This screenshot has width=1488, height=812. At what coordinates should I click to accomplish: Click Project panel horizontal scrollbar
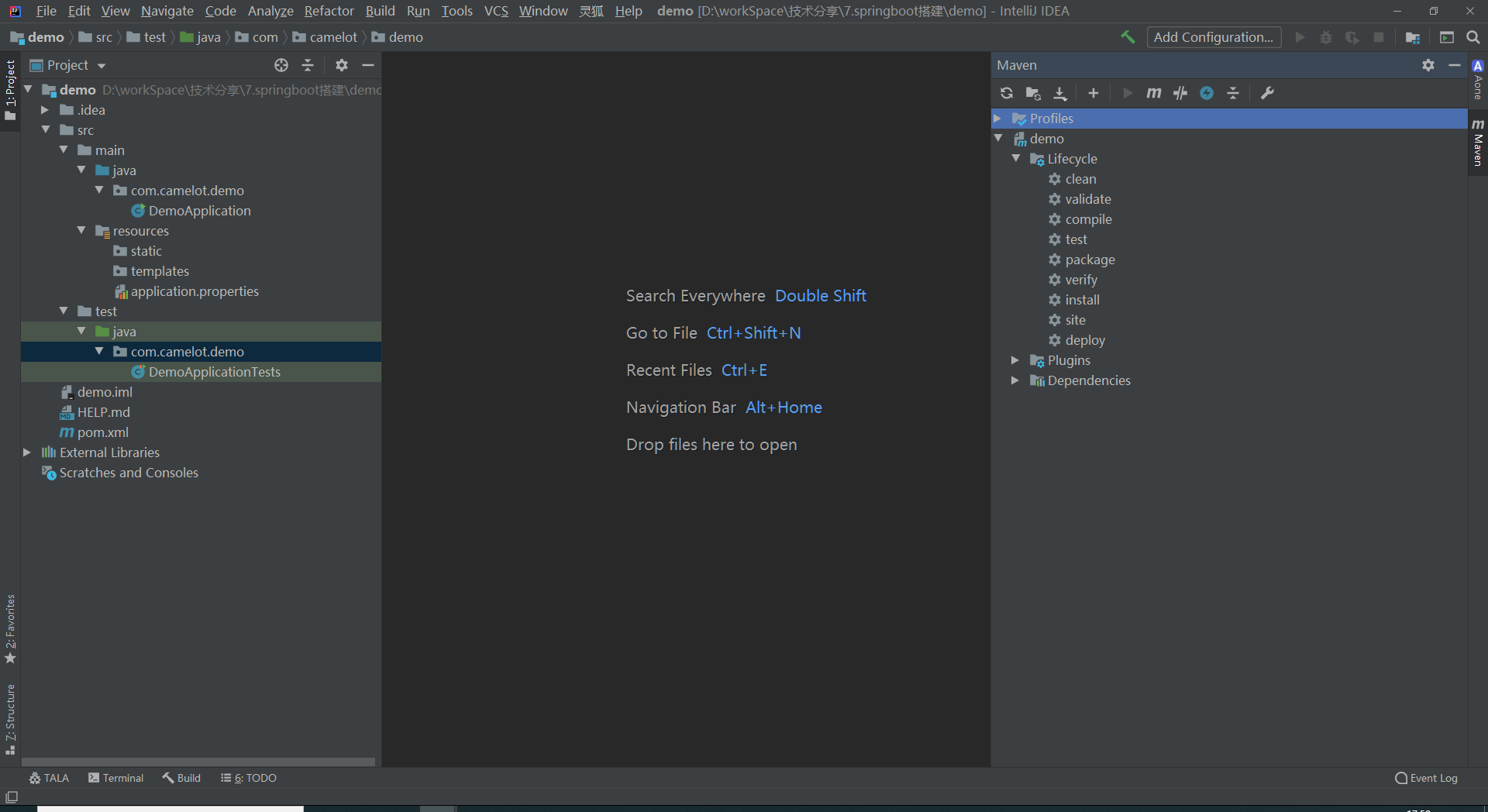pyautogui.click(x=198, y=762)
